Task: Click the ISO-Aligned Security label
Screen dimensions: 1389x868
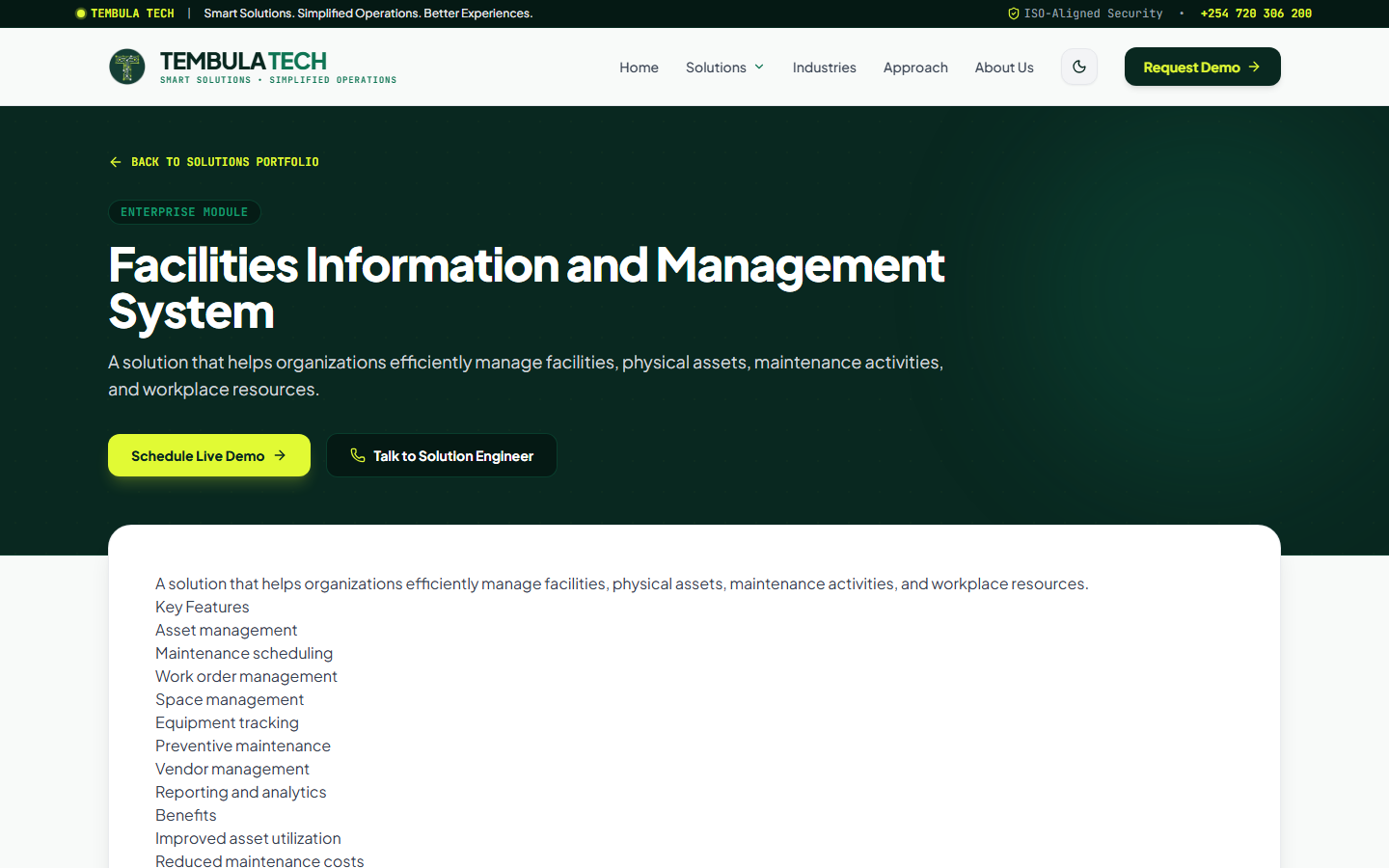Action: click(x=1093, y=14)
